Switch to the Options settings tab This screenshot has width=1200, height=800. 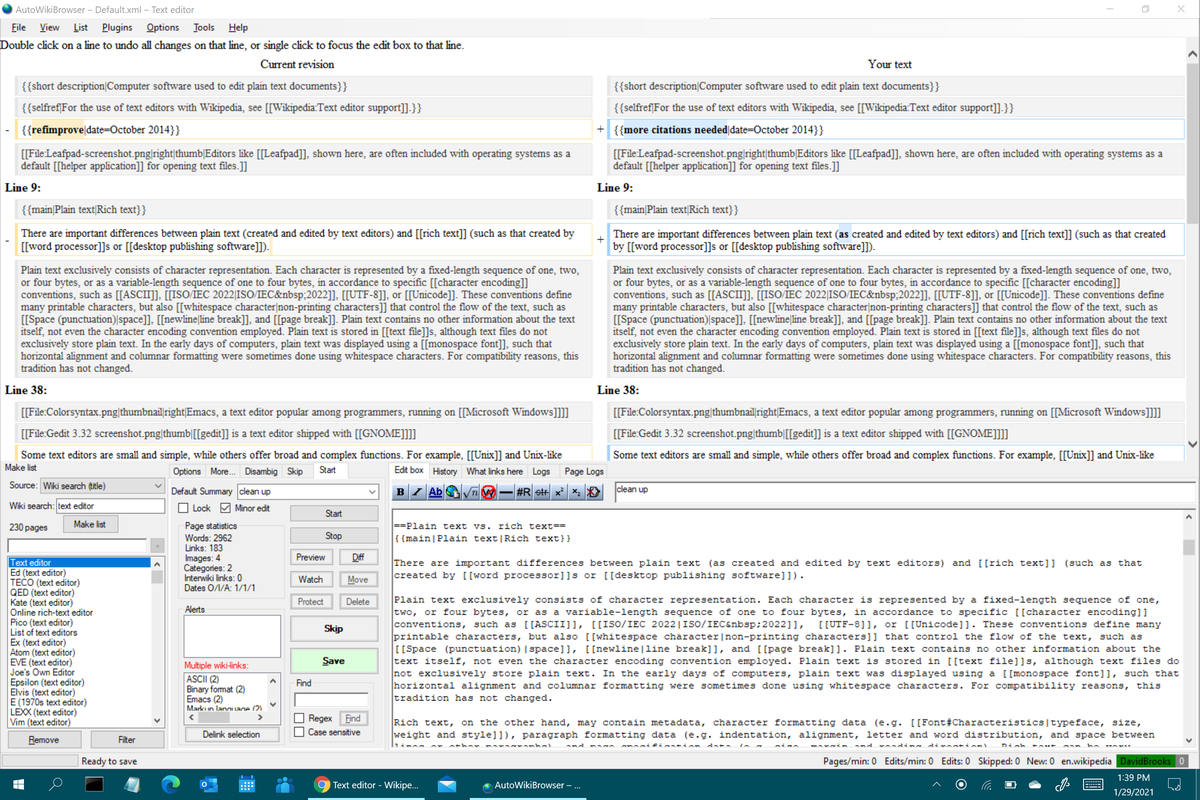(x=187, y=471)
